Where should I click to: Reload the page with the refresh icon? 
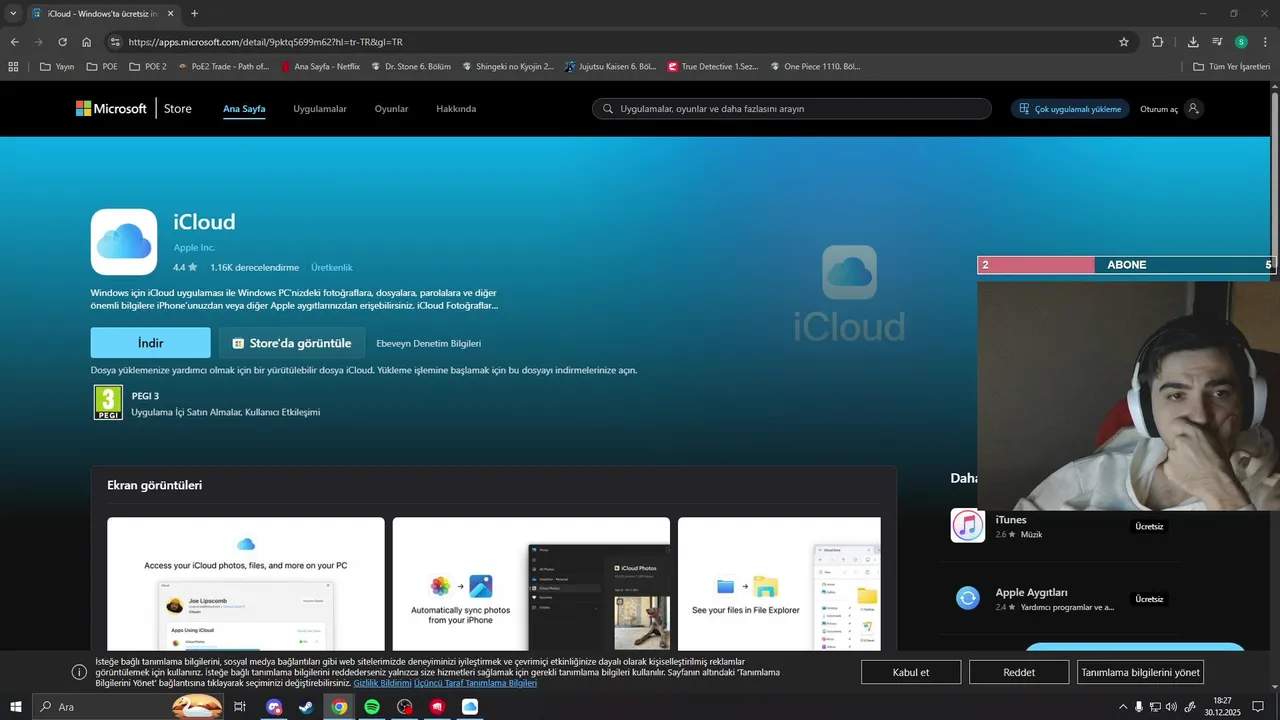click(x=62, y=42)
